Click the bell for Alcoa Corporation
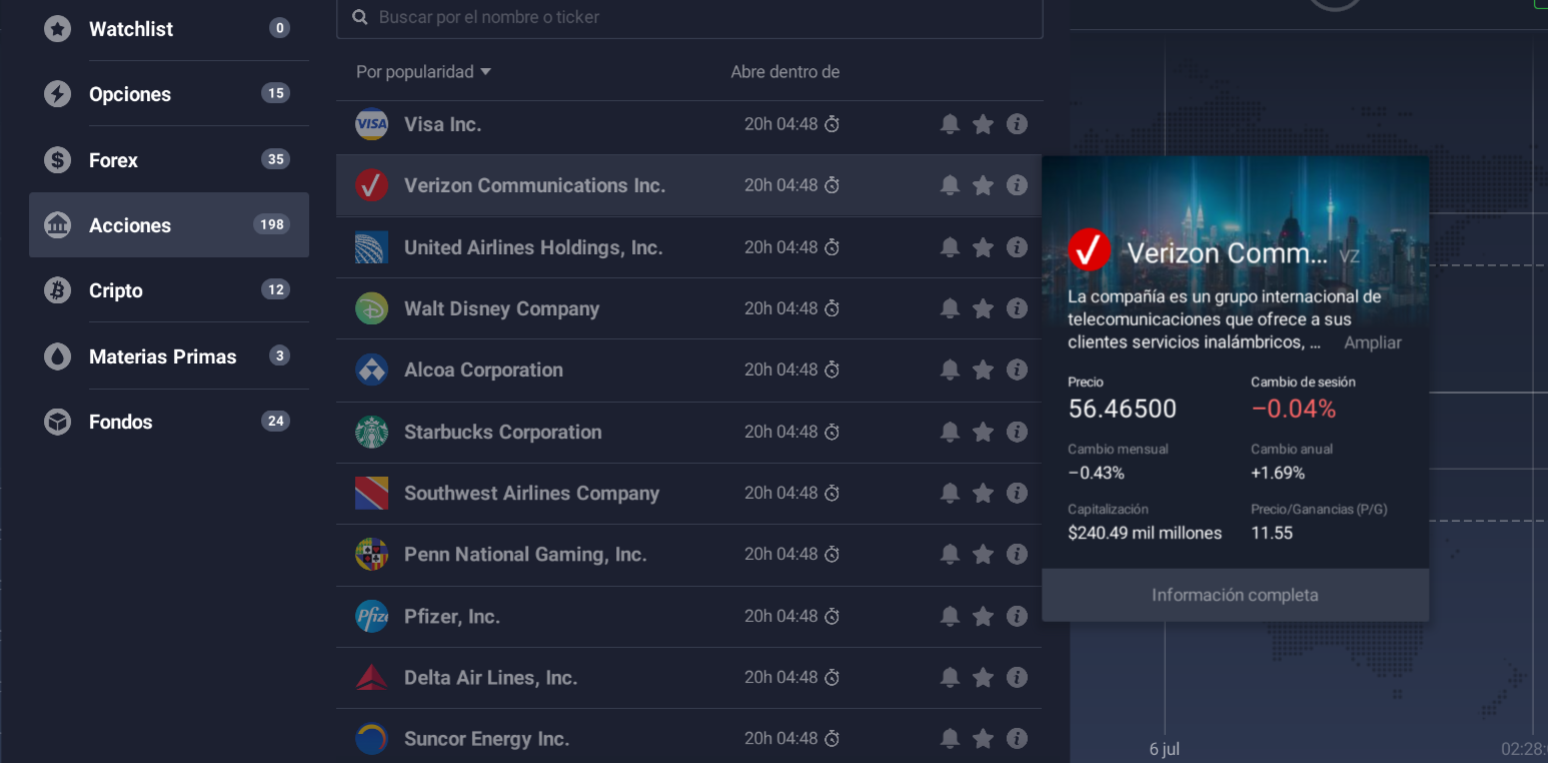 pos(950,370)
